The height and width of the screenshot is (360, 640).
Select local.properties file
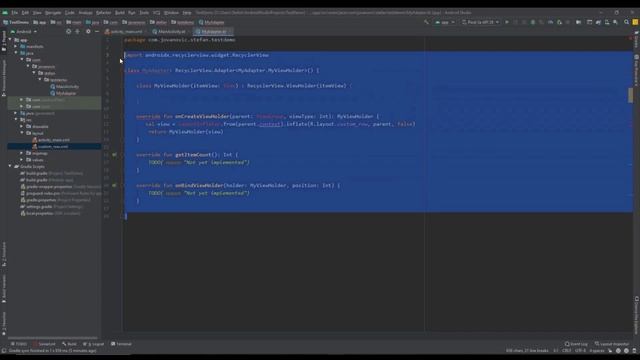coord(36,213)
